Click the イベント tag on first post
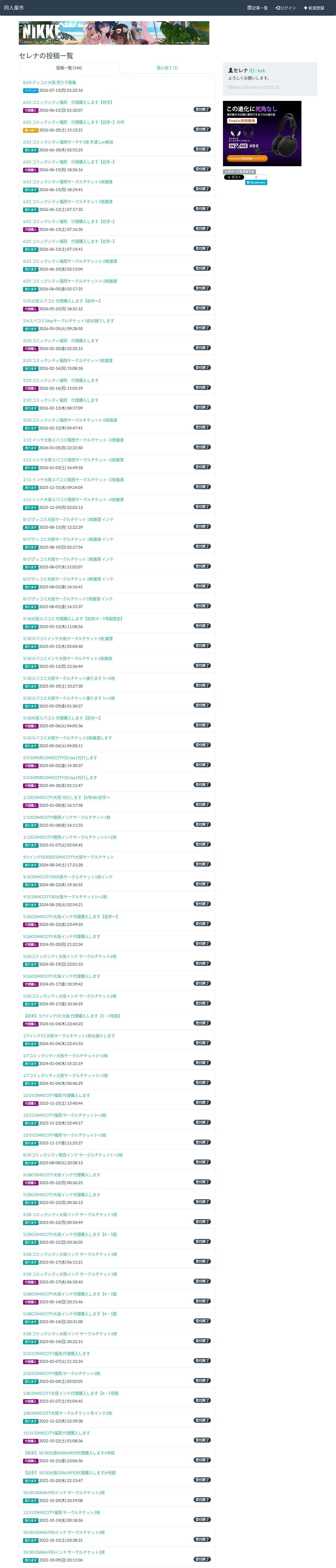Viewport: 336px width, 1568px height. [31, 91]
